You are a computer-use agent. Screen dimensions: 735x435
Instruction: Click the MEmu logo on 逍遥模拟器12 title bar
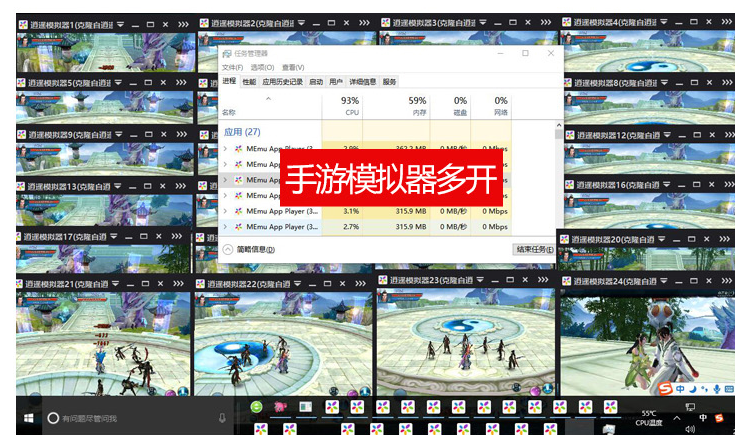(570, 135)
